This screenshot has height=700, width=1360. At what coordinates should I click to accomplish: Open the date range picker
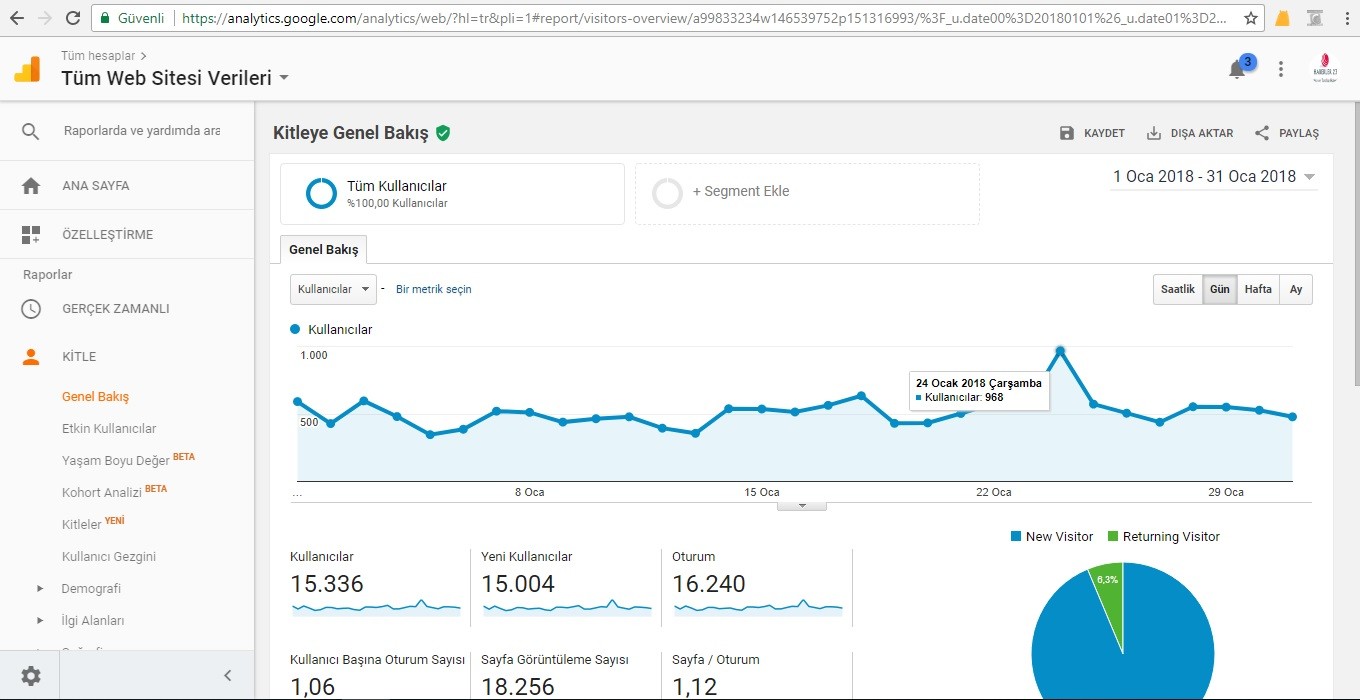click(x=1214, y=177)
